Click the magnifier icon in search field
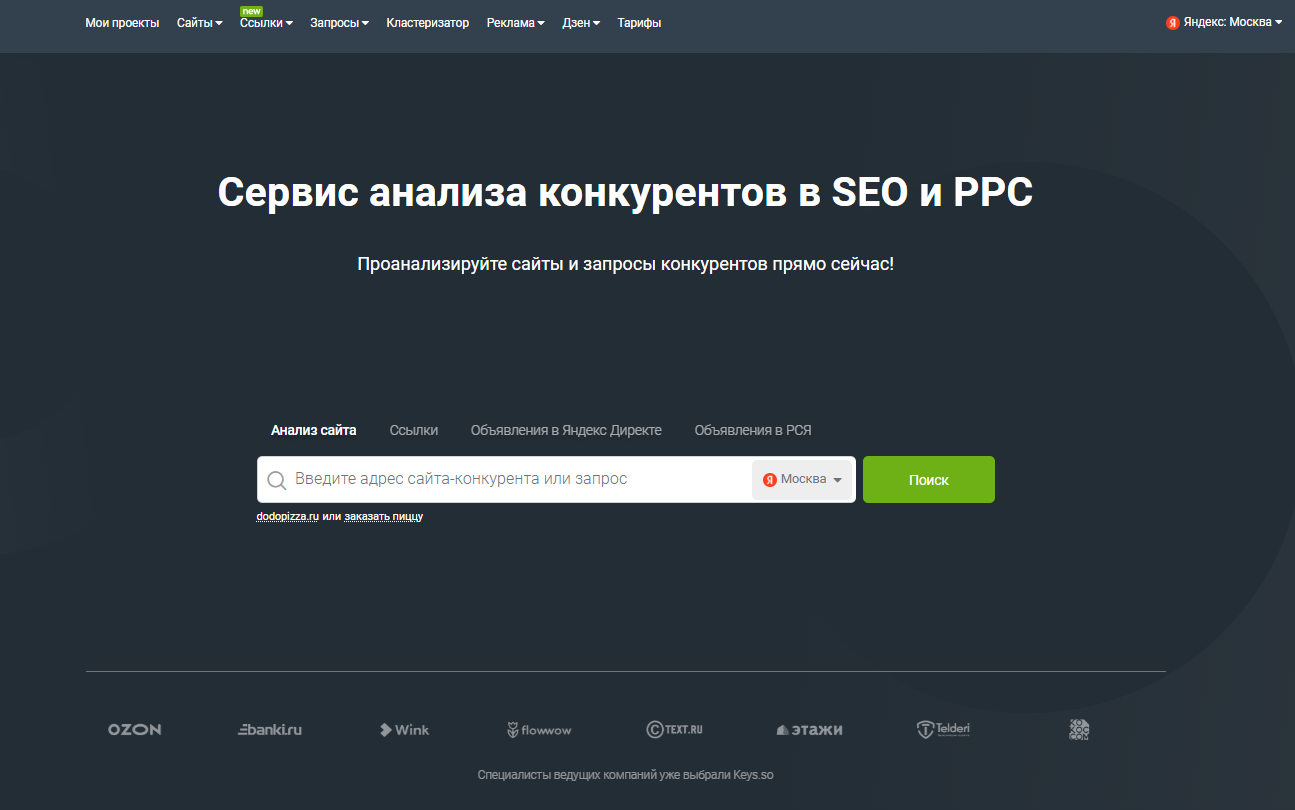1295x810 pixels. (277, 480)
